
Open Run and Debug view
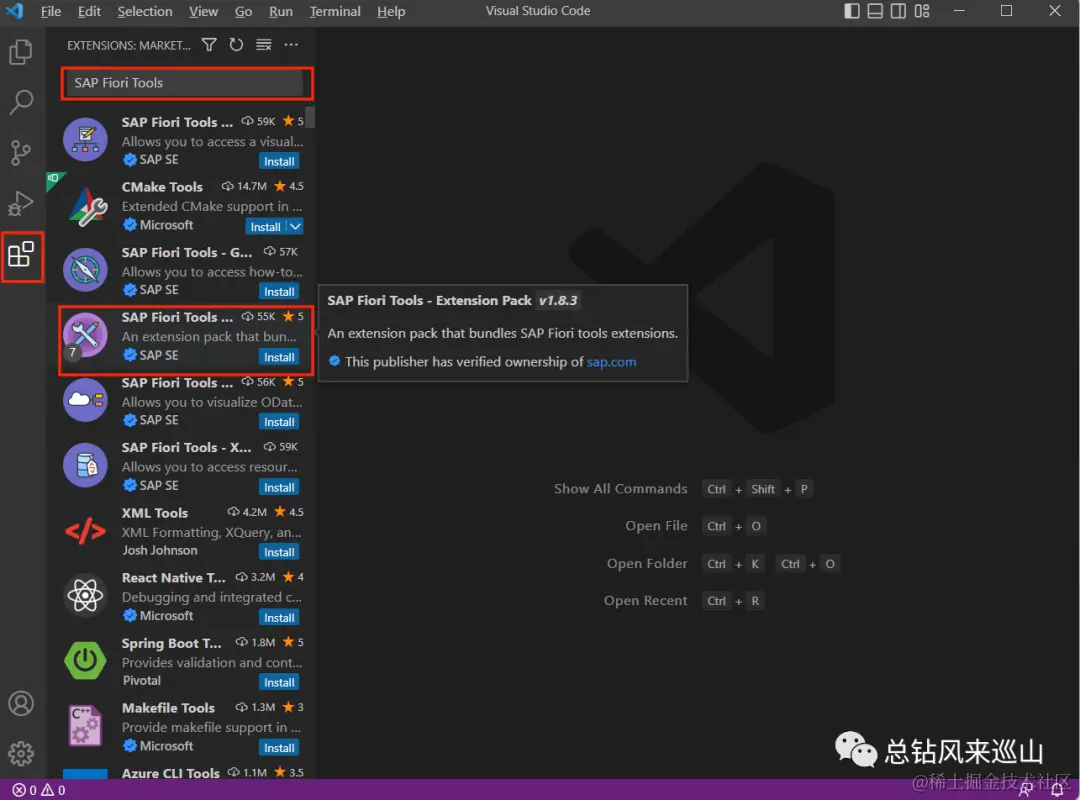click(x=21, y=203)
